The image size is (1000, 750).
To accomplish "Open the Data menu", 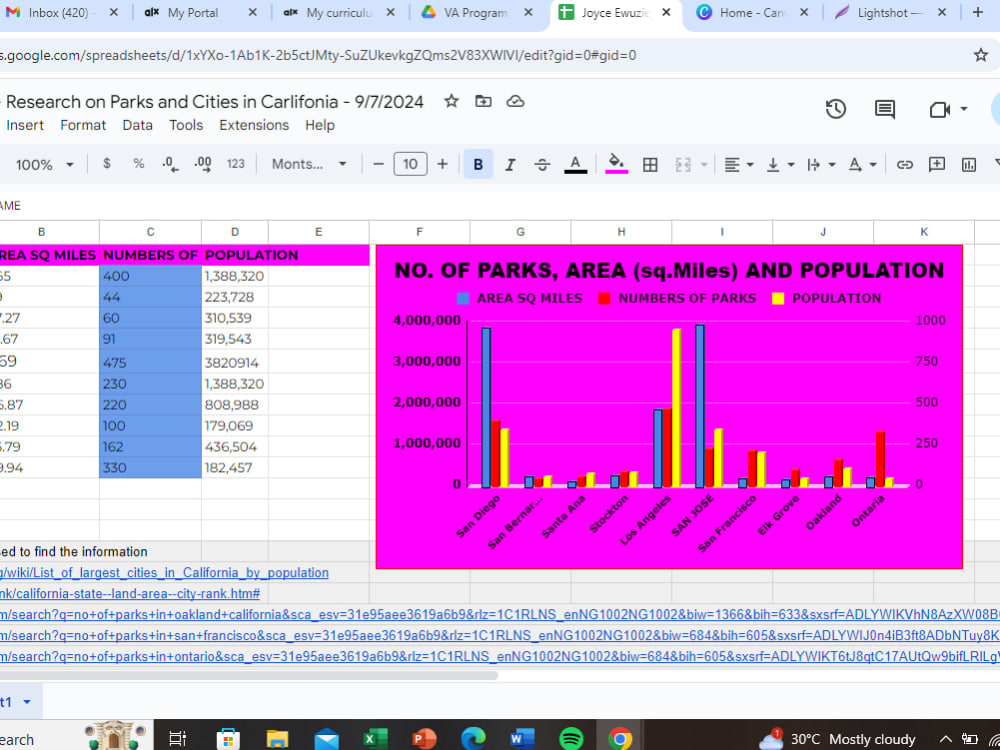I will click(137, 125).
